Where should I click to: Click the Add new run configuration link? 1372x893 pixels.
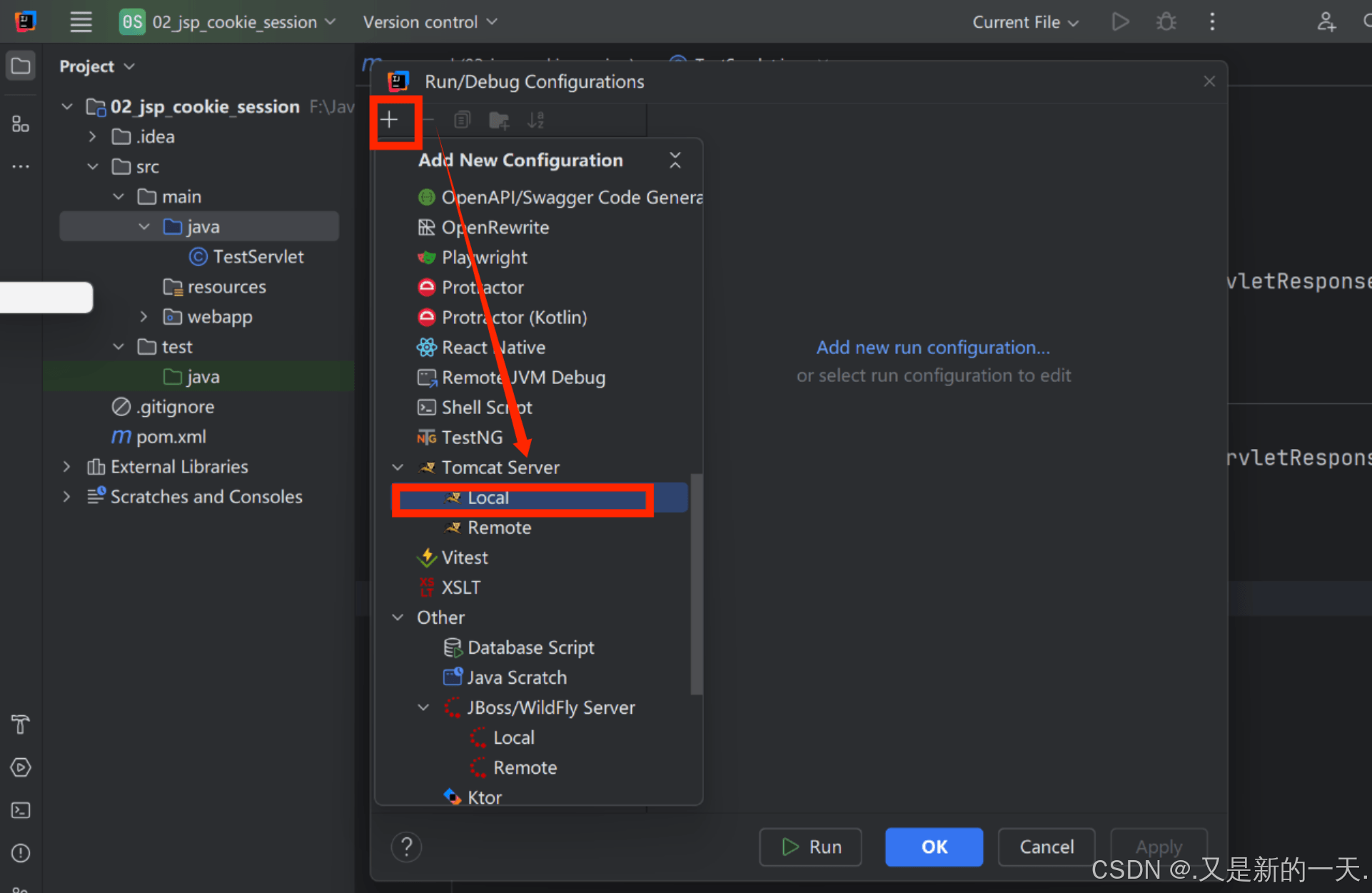pyautogui.click(x=933, y=348)
